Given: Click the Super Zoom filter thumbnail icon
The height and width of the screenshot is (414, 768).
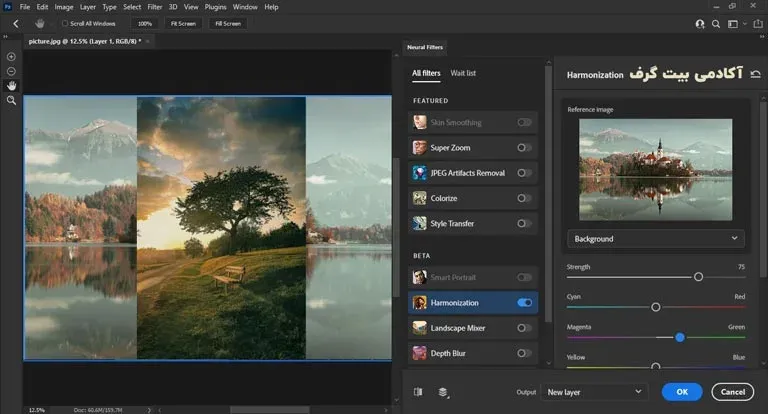Looking at the screenshot, I should coord(419,147).
